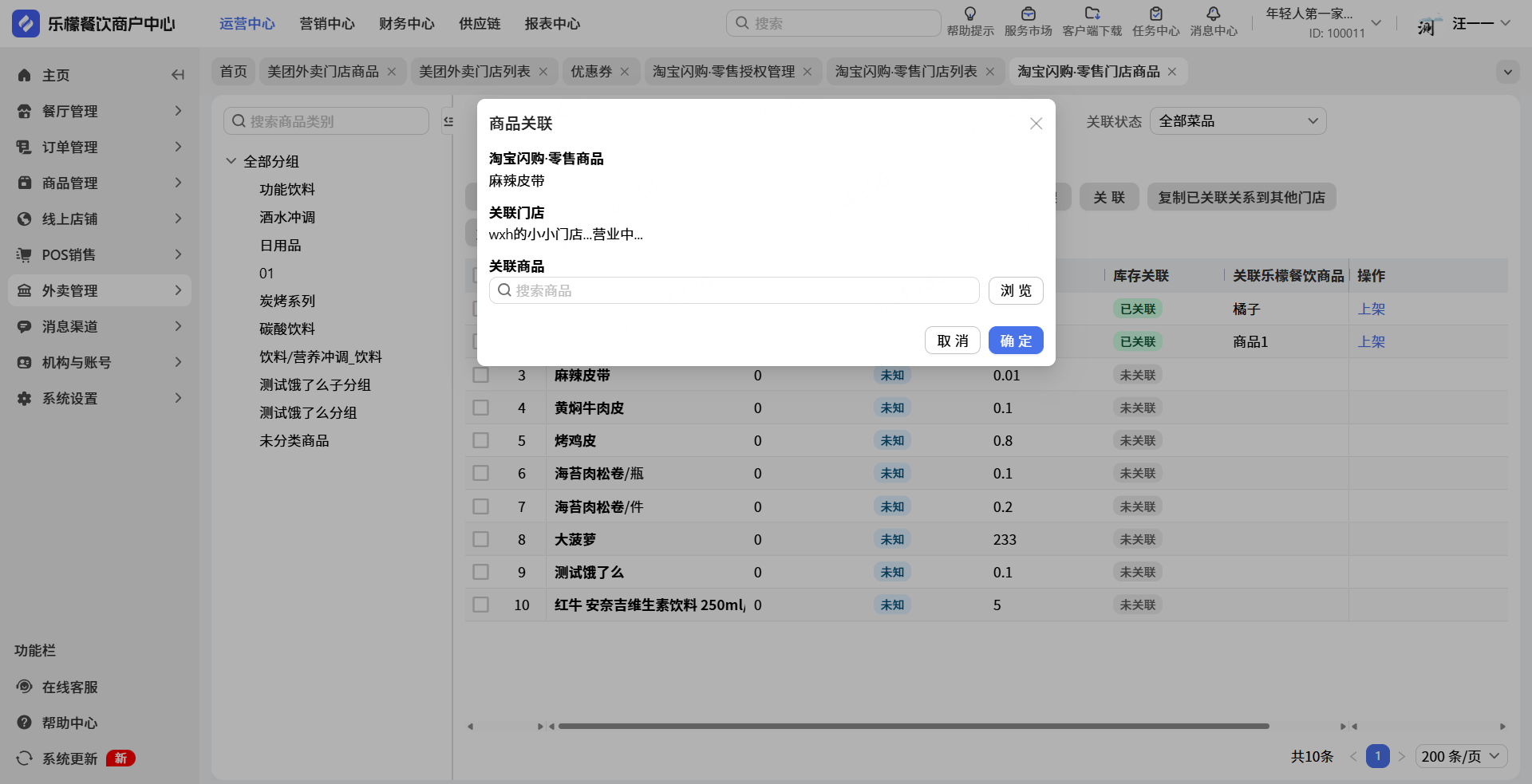Close the 商品关联 dialog with X
1532x784 pixels.
(1036, 124)
